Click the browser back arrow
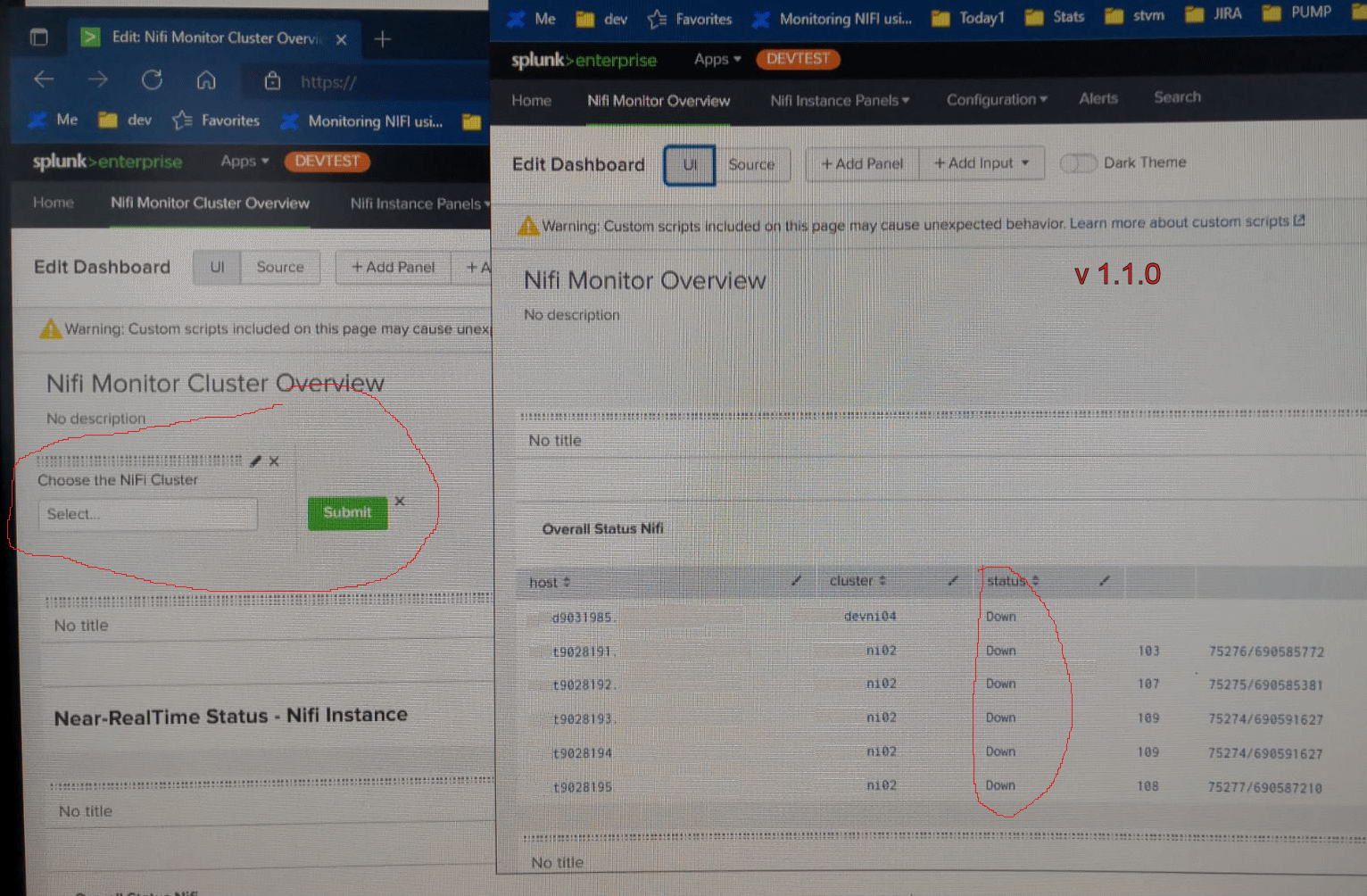Image resolution: width=1367 pixels, height=896 pixels. pos(43,79)
